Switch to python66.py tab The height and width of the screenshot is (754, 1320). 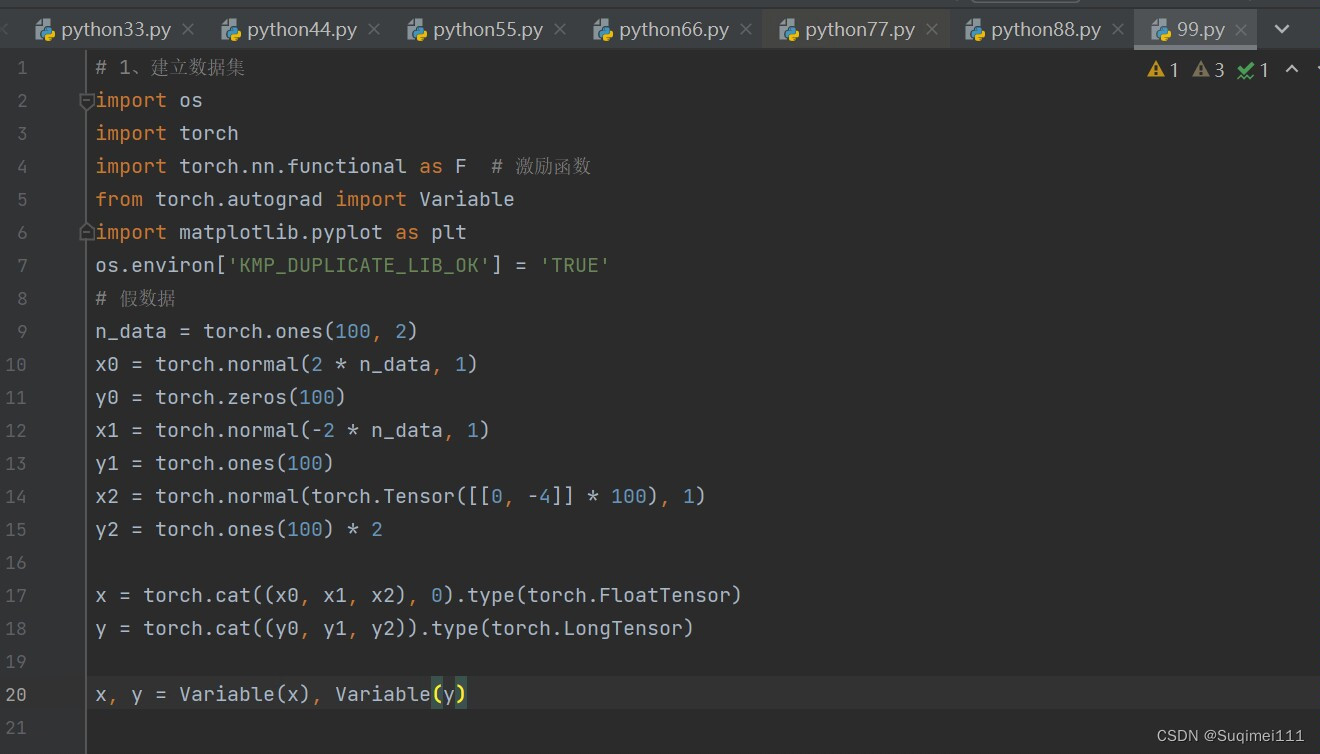coord(673,30)
